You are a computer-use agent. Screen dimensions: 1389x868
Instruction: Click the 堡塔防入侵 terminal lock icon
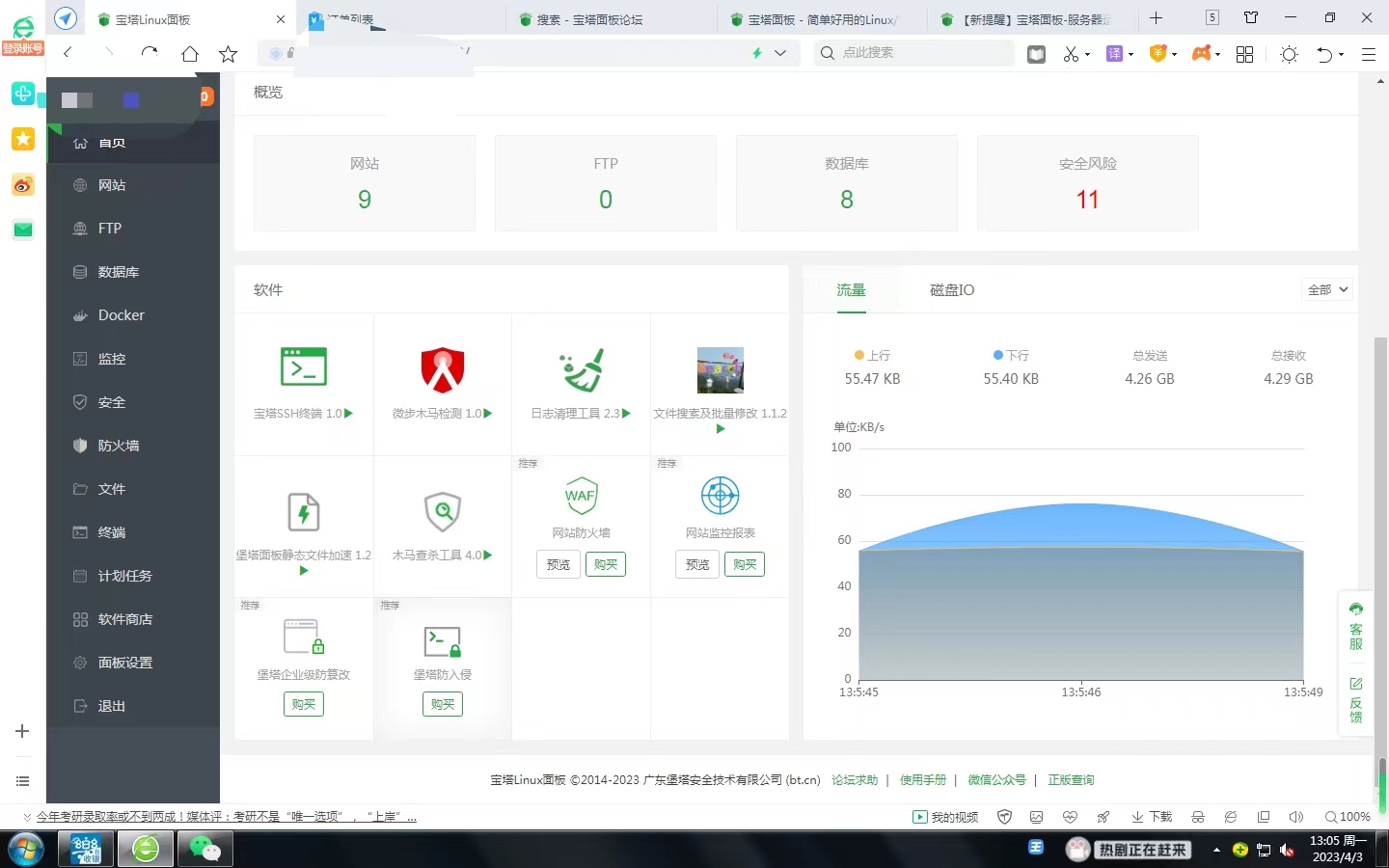point(443,640)
